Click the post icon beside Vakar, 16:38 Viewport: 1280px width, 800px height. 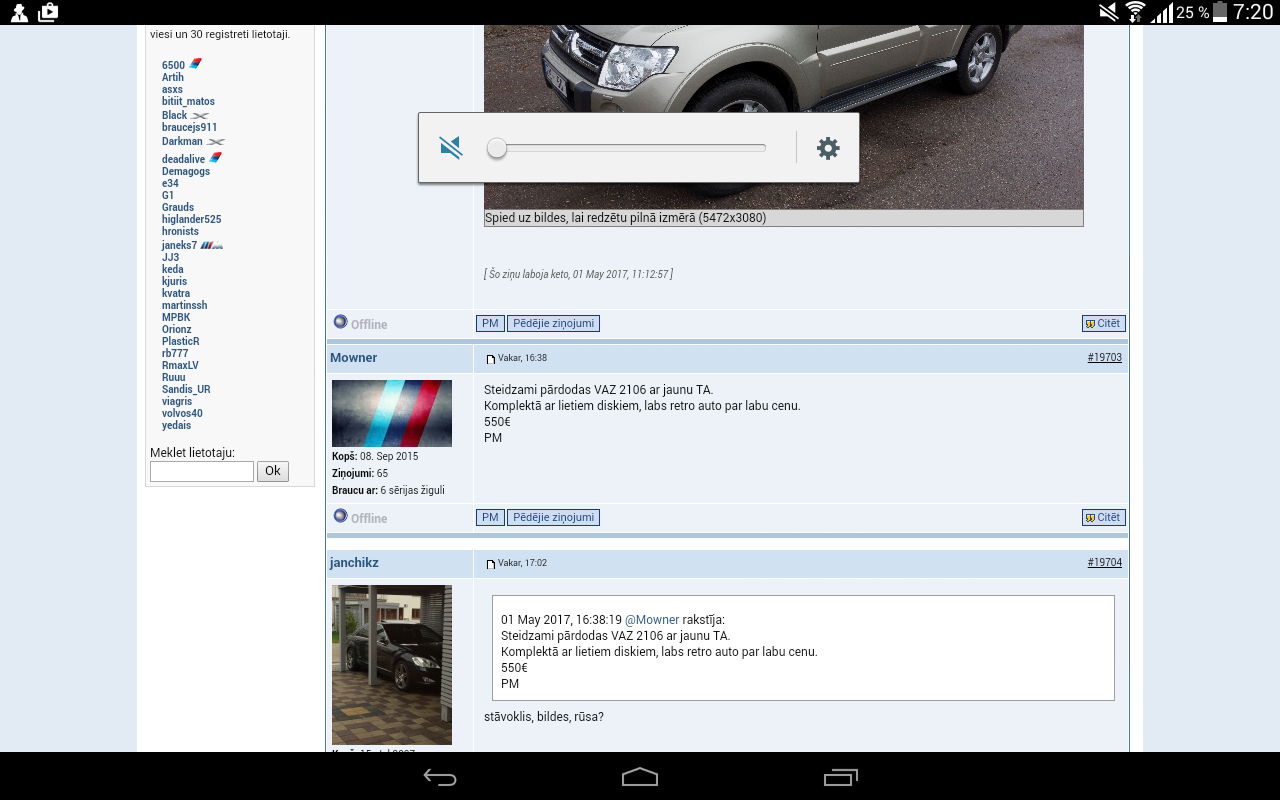(491, 358)
